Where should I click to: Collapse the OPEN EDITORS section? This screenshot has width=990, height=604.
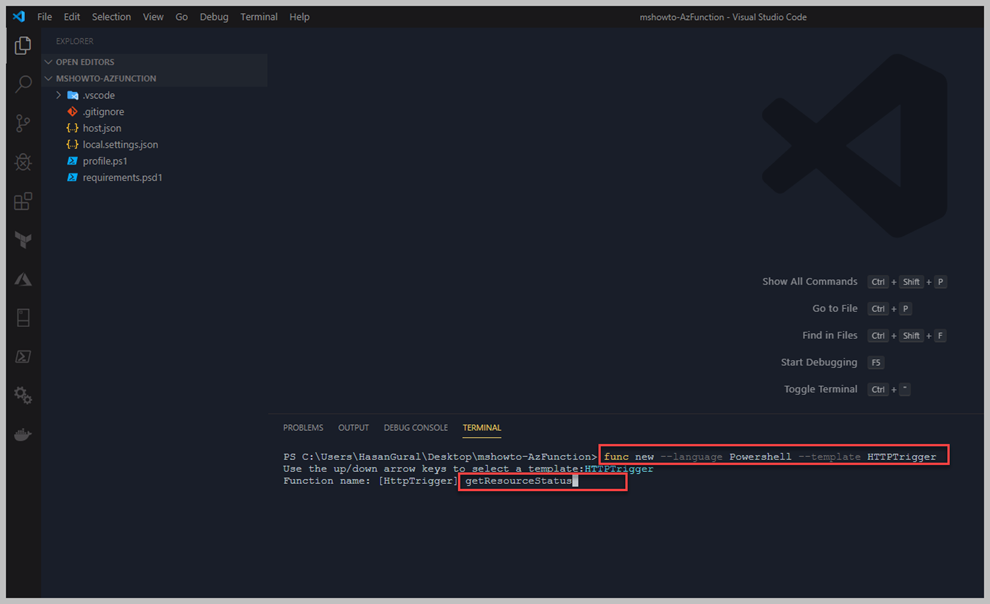tap(49, 62)
